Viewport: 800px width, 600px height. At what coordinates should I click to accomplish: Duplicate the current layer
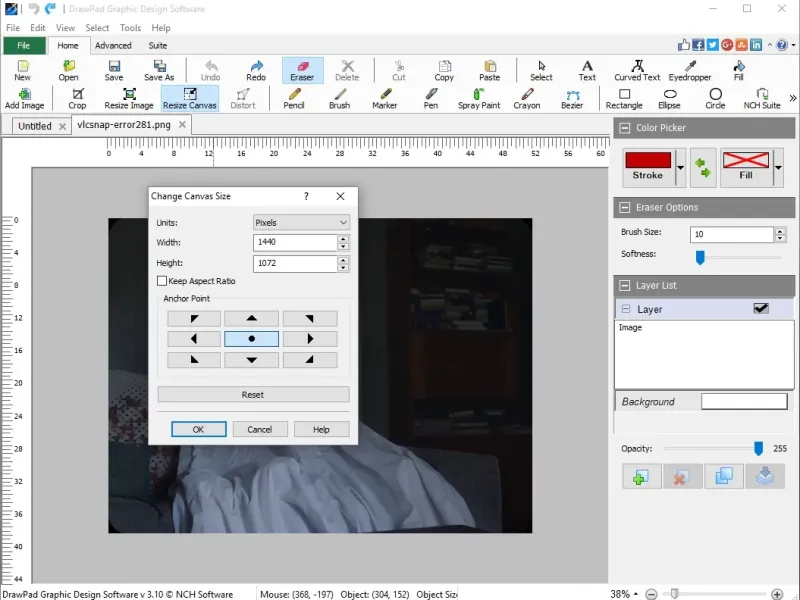tap(723, 477)
